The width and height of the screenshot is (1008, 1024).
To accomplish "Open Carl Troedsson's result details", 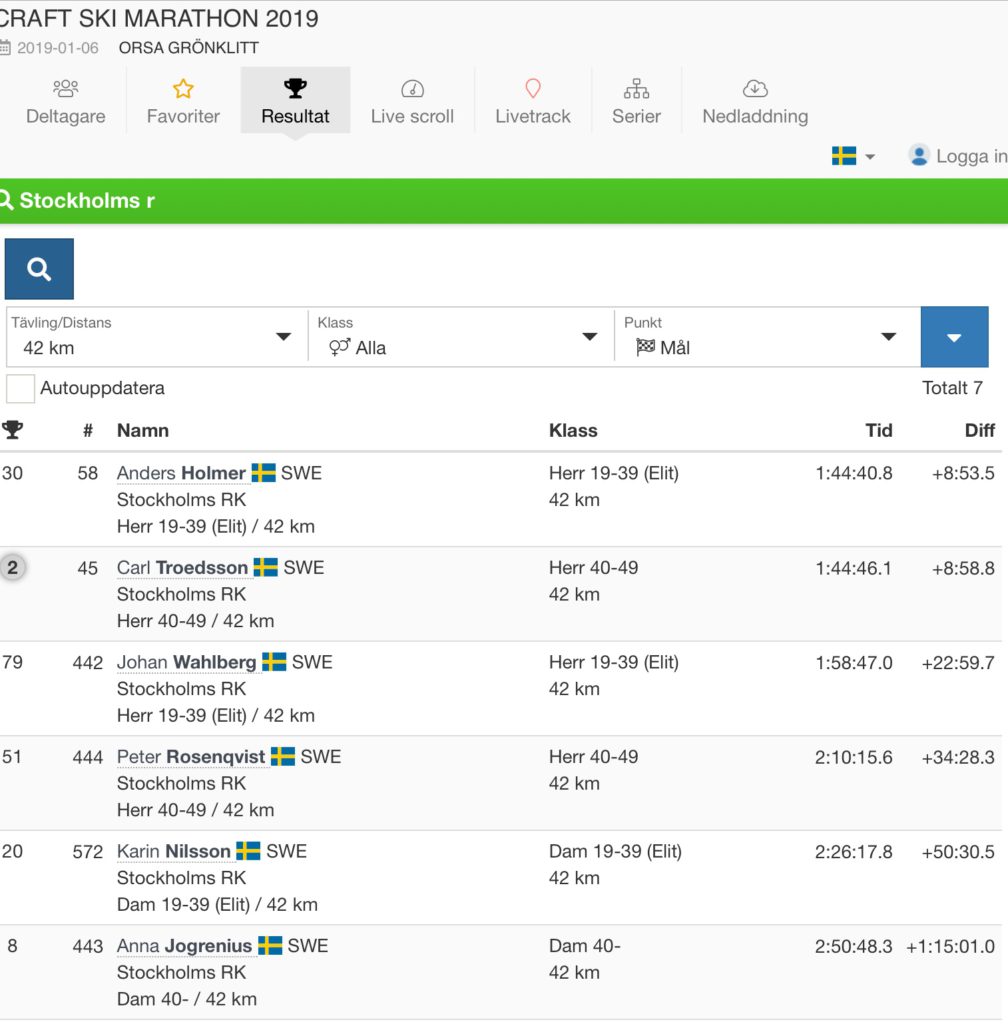I will point(183,568).
